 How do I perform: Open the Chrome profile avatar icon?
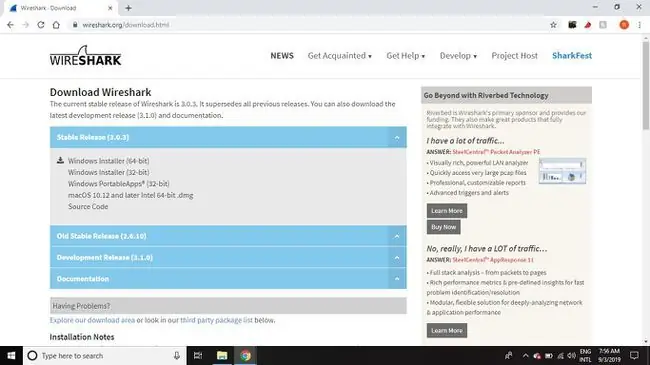point(624,25)
